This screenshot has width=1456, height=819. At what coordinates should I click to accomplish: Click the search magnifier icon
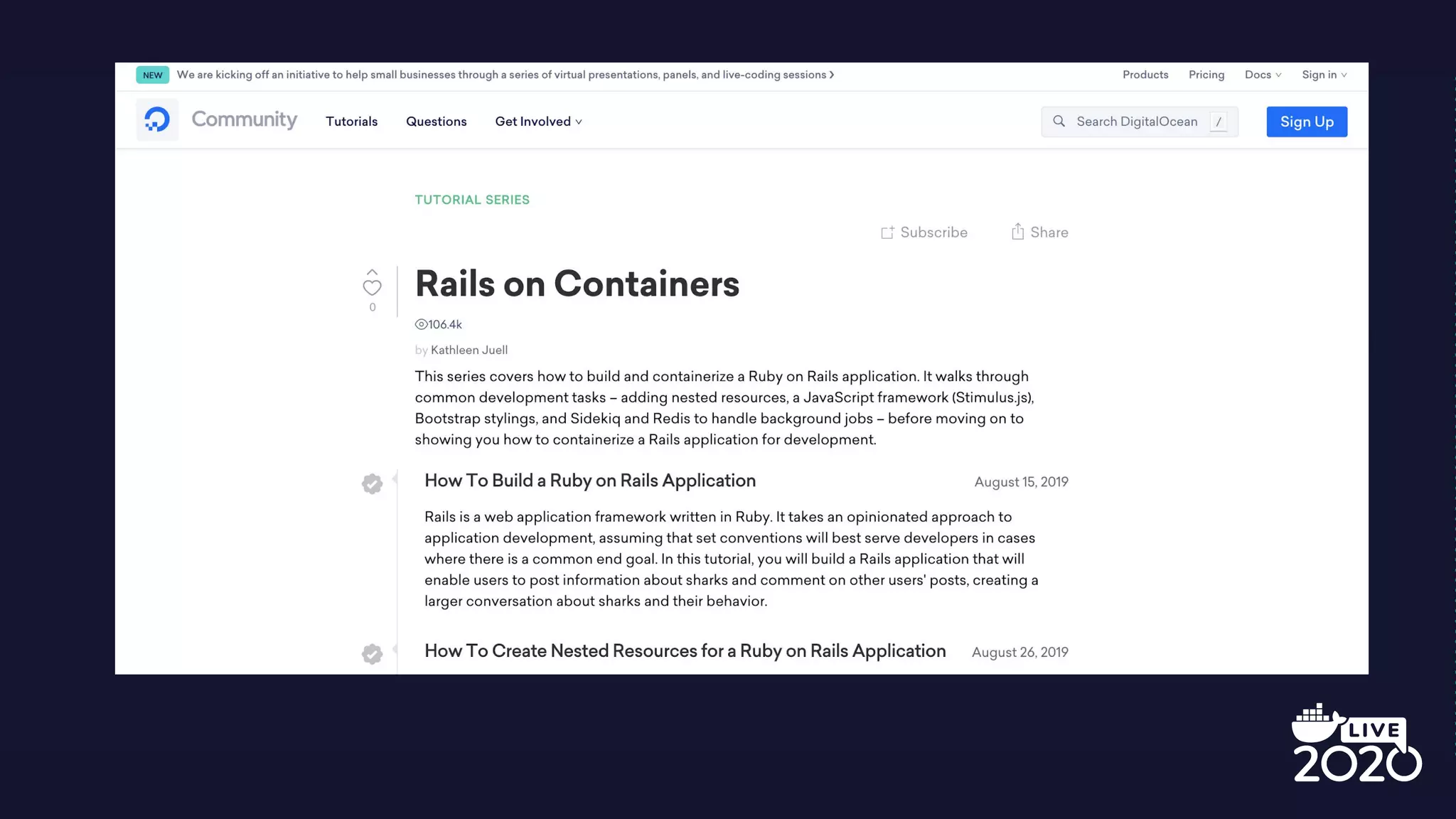(1059, 122)
